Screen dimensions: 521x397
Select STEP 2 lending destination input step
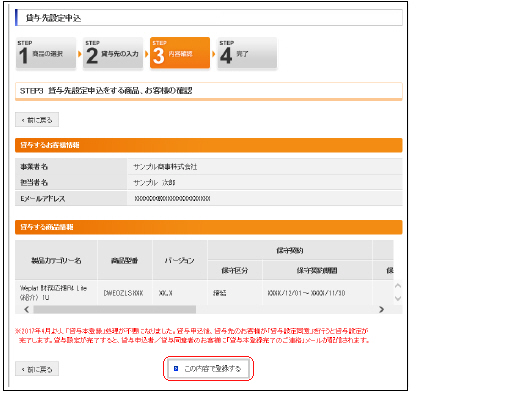click(113, 53)
